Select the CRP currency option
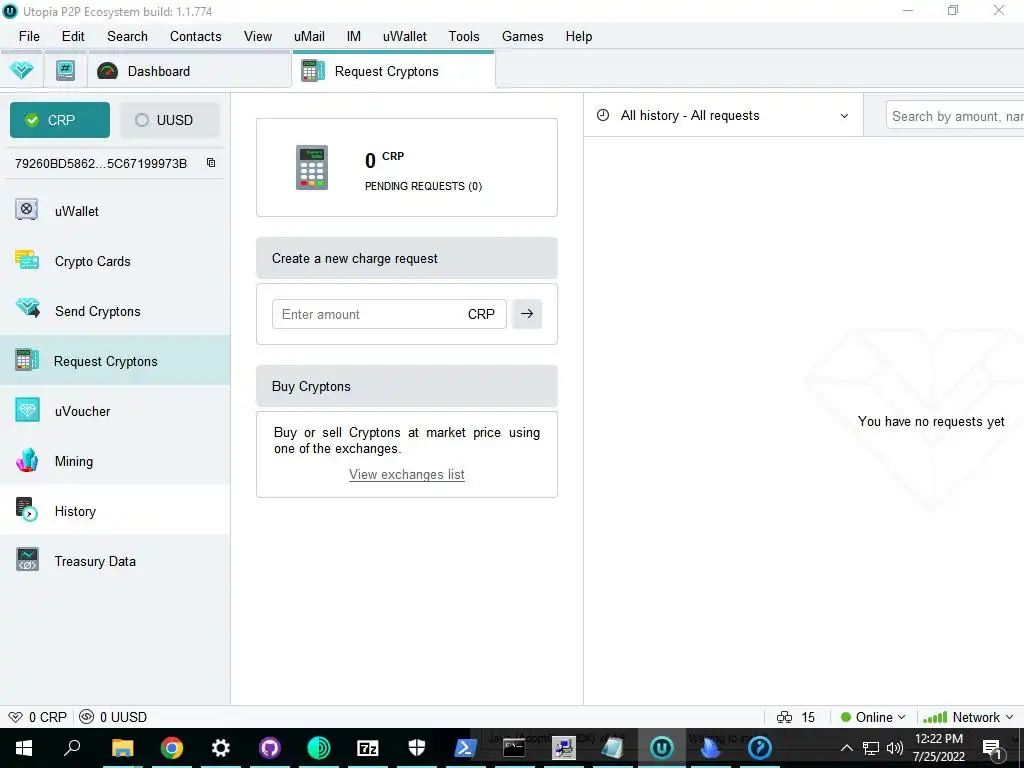 click(60, 120)
